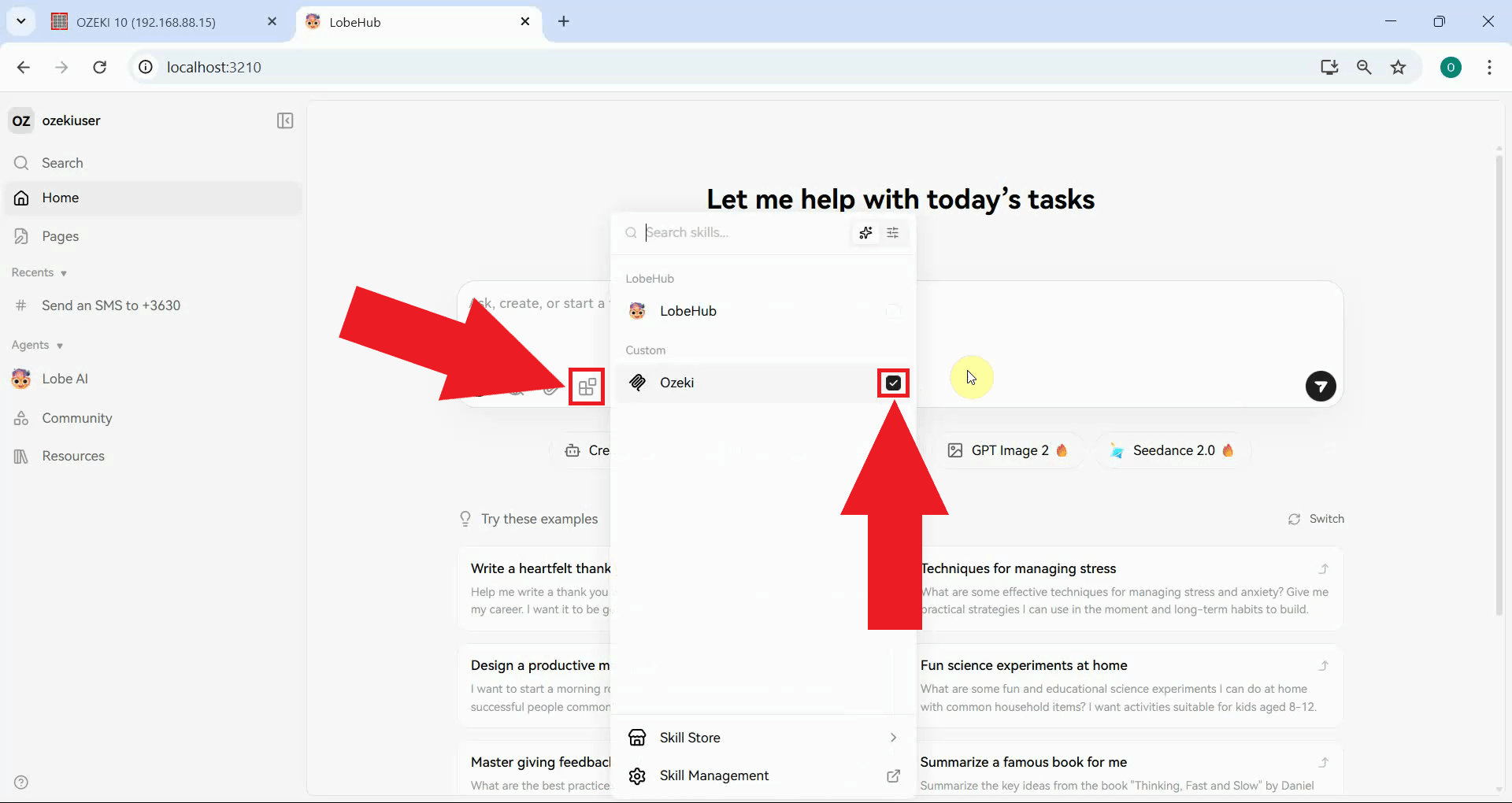The width and height of the screenshot is (1512, 803).
Task: Click the Search magnifier in the sidebar
Action: point(21,163)
